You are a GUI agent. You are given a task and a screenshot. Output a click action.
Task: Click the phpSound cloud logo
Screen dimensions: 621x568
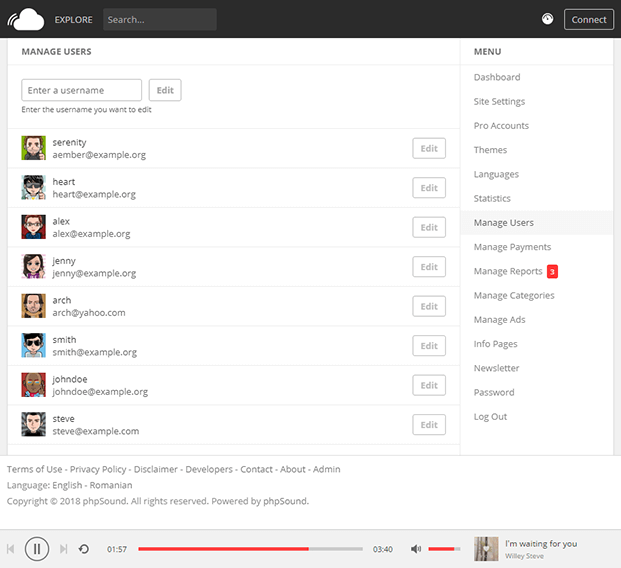point(26,19)
